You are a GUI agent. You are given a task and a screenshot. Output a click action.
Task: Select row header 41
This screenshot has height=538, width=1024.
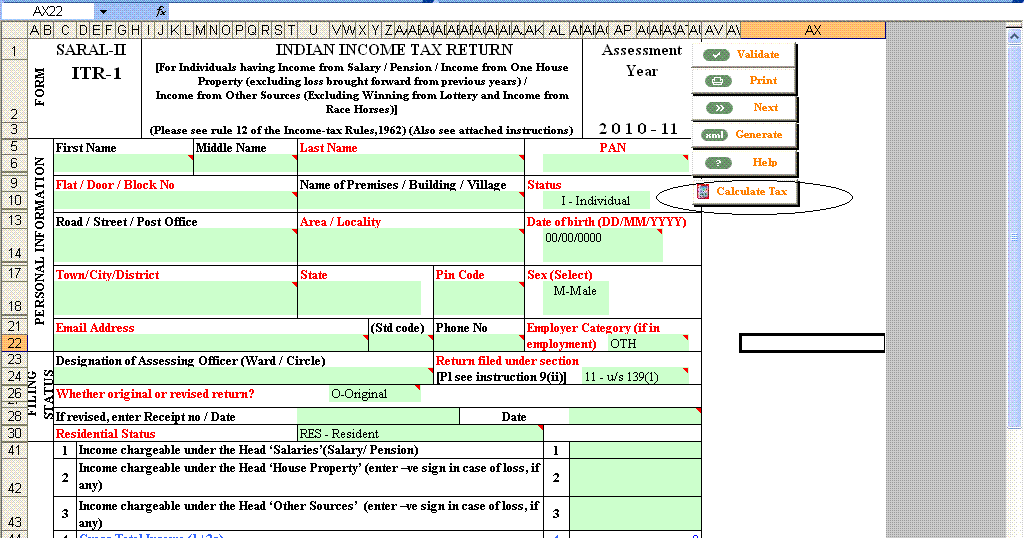14,450
